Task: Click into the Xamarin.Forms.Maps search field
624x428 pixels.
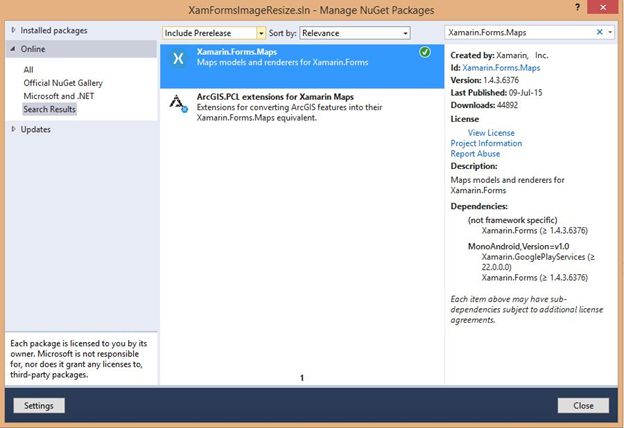Action: 519,32
